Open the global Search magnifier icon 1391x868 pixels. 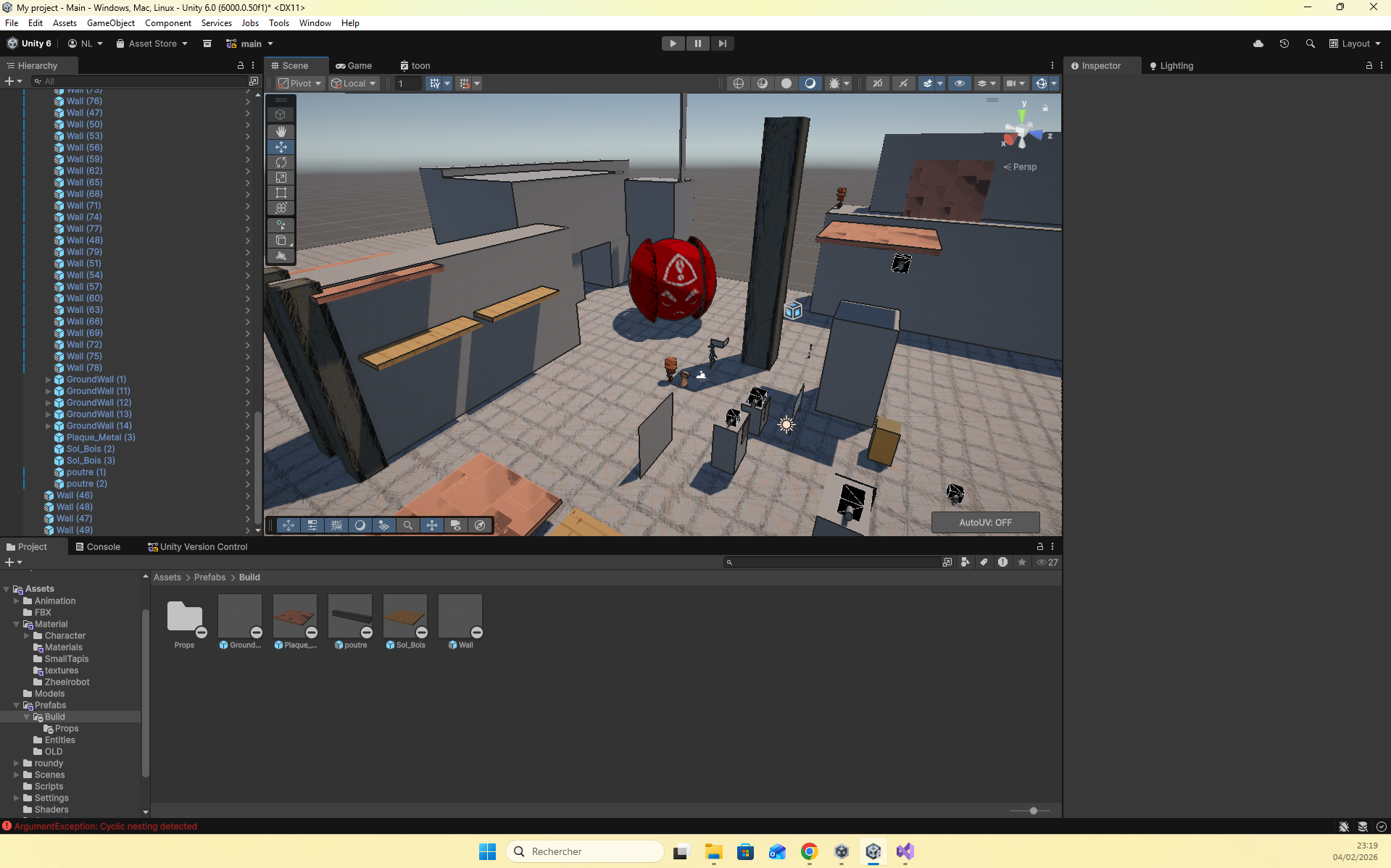point(1311,43)
